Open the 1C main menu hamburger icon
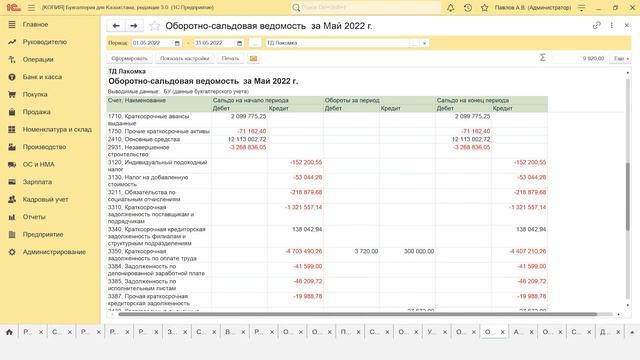Image resolution: width=640 pixels, height=360 pixels. (x=31, y=8)
